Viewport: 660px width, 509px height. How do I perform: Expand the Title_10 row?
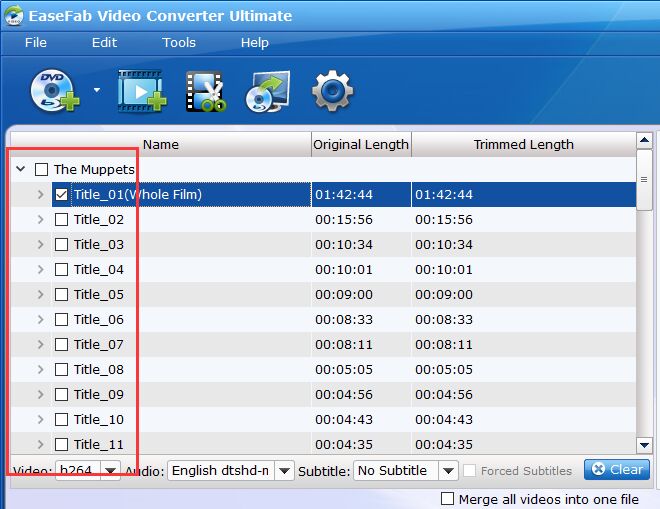point(40,419)
